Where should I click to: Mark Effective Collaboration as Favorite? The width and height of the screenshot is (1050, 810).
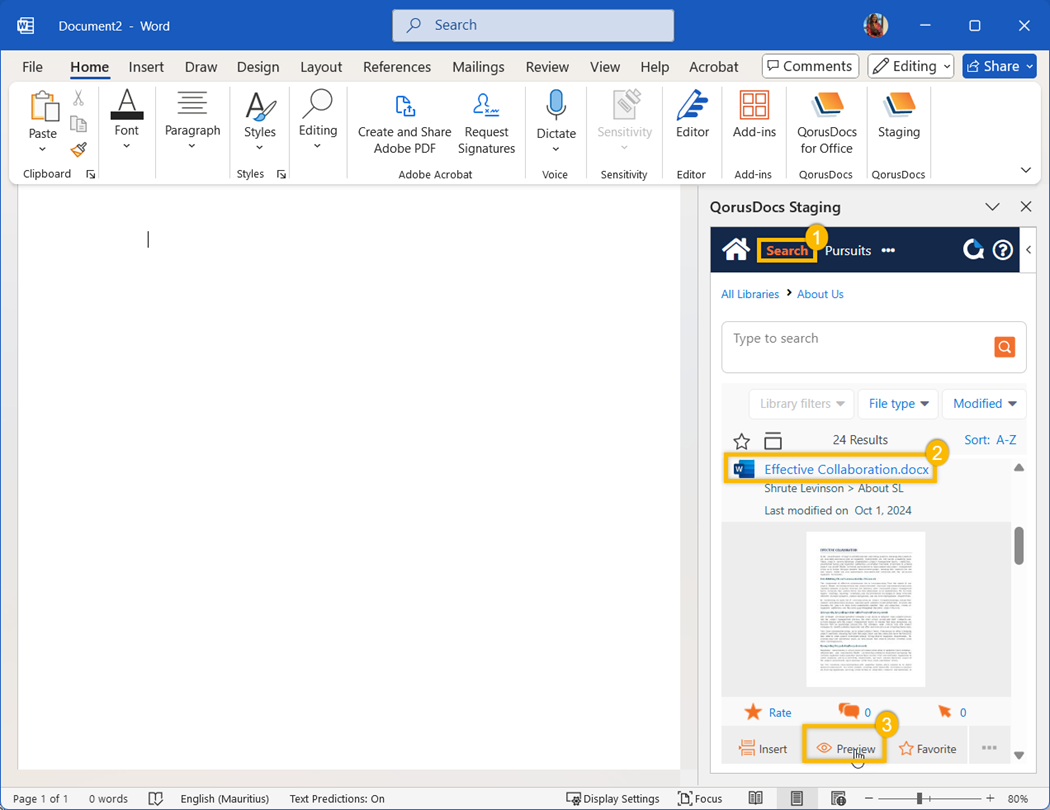point(927,748)
